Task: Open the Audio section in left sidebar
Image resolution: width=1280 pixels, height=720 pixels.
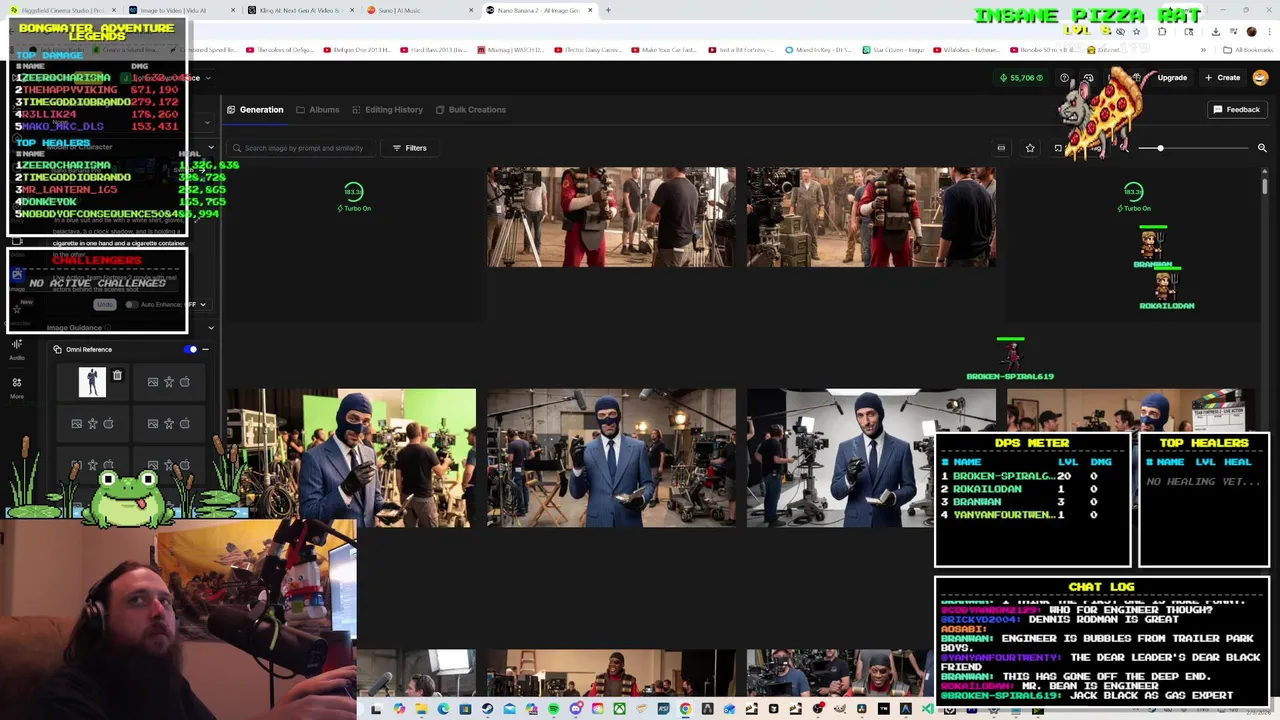Action: click(17, 349)
